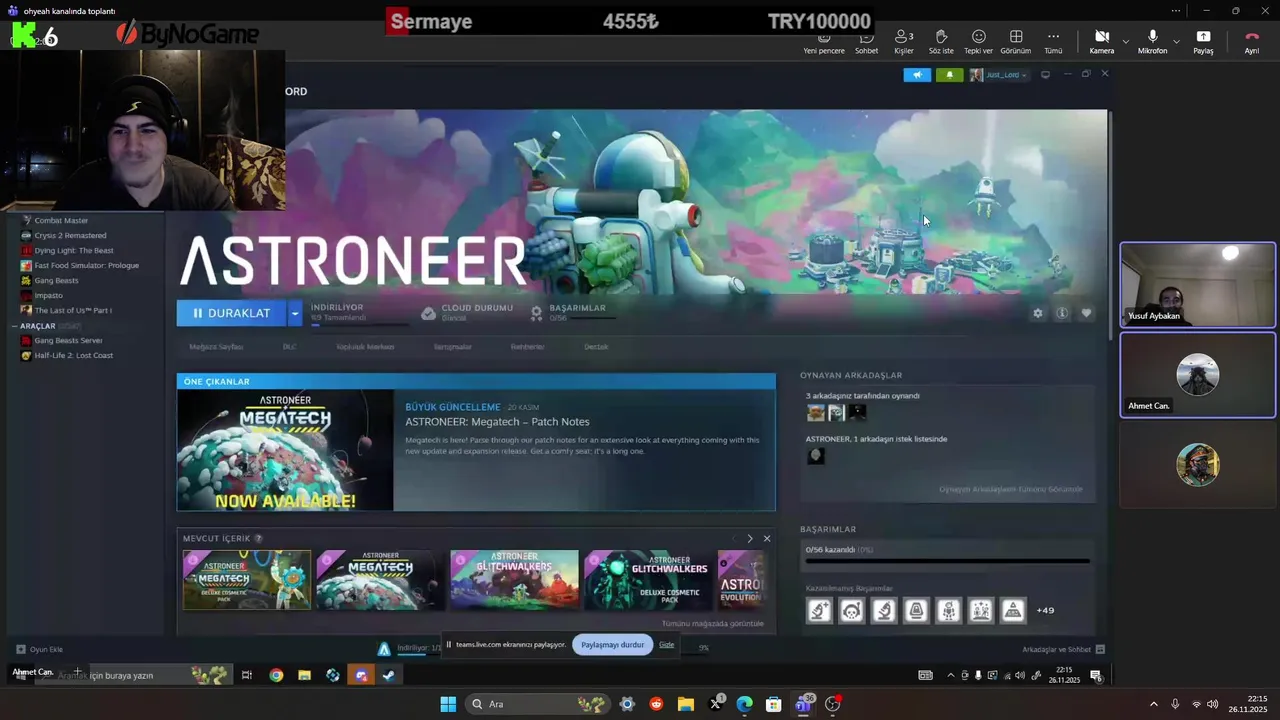Open Megatech Patch Notes news item

[497, 422]
